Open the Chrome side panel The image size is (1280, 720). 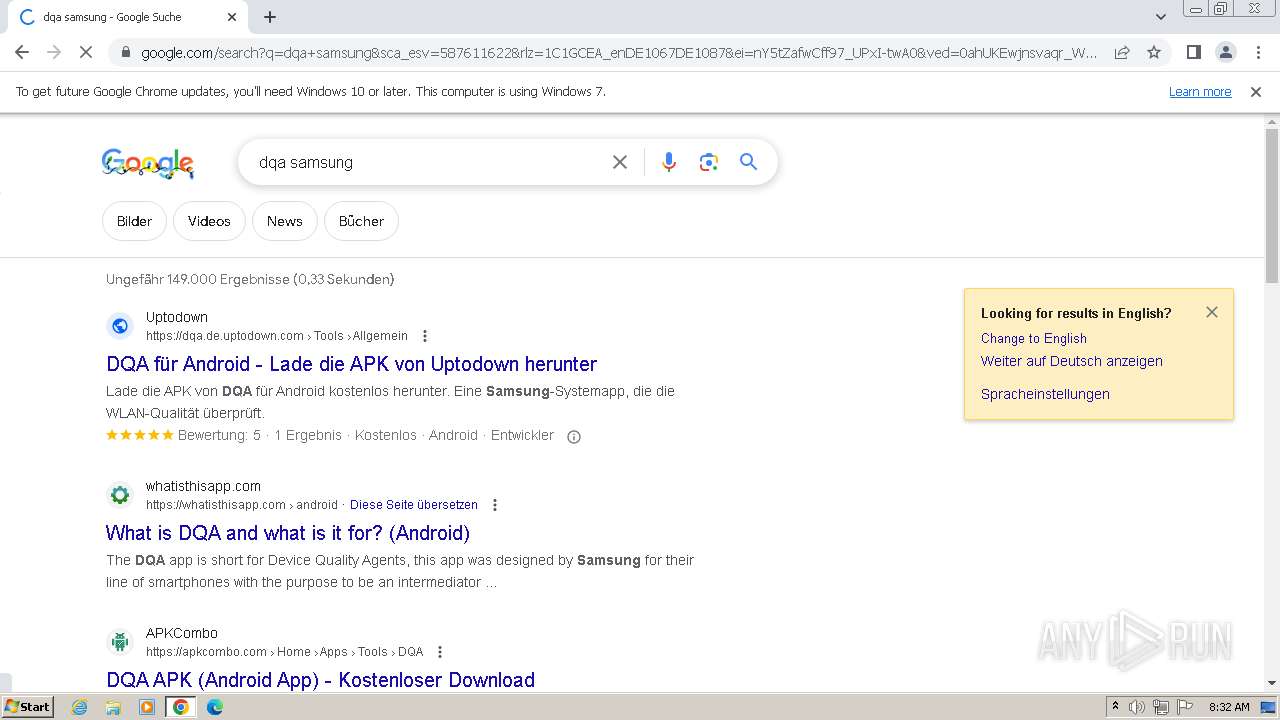(1193, 53)
